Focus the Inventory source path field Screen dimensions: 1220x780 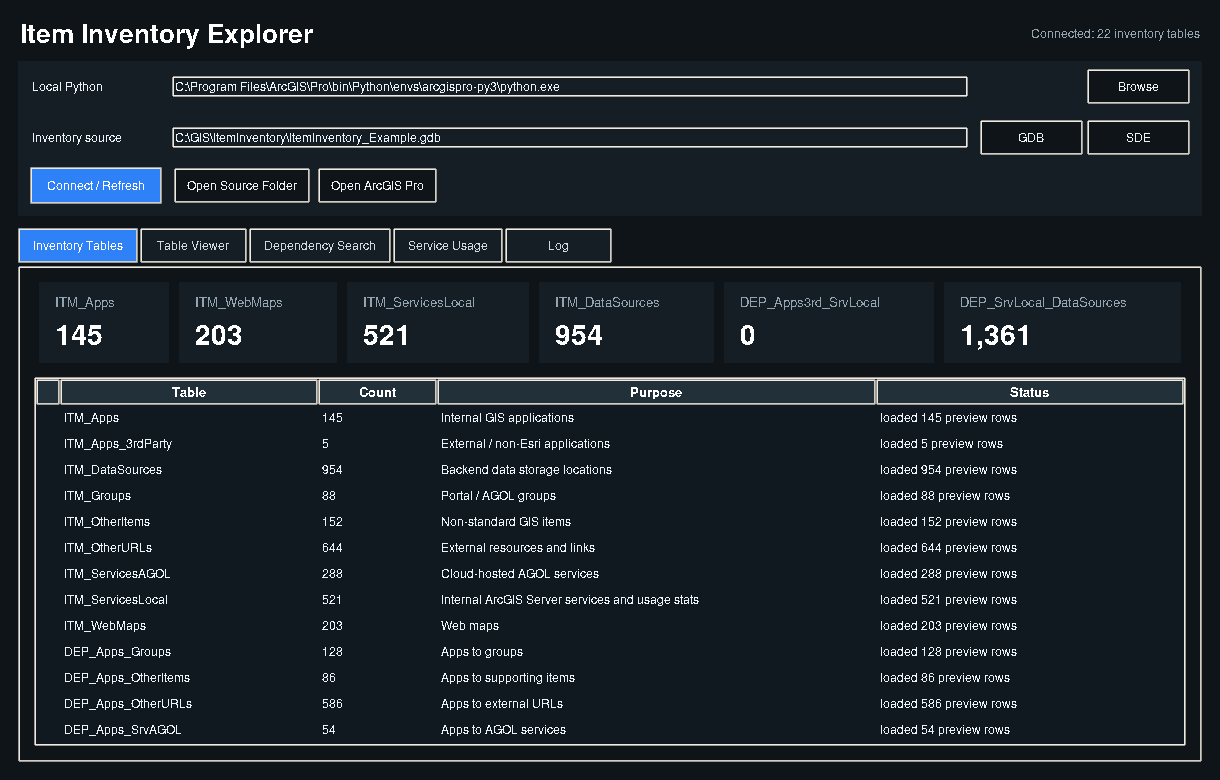(x=570, y=138)
